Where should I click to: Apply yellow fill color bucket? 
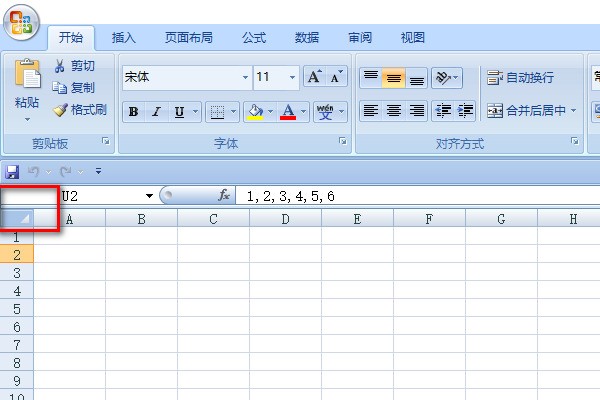coord(256,112)
